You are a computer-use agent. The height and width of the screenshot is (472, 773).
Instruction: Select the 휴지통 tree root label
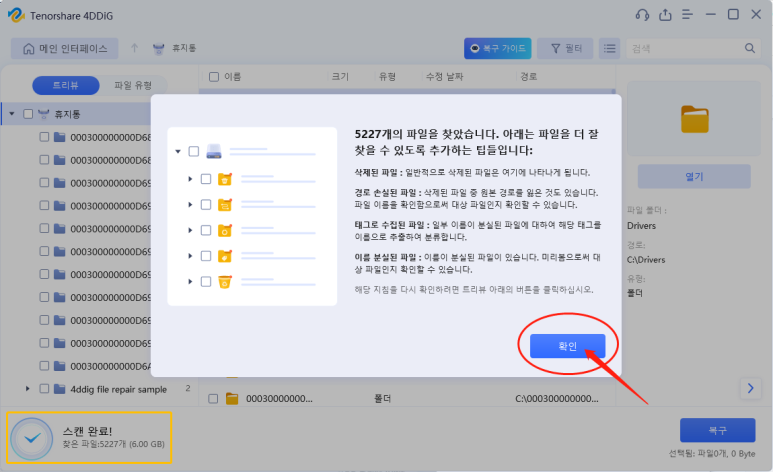67,114
